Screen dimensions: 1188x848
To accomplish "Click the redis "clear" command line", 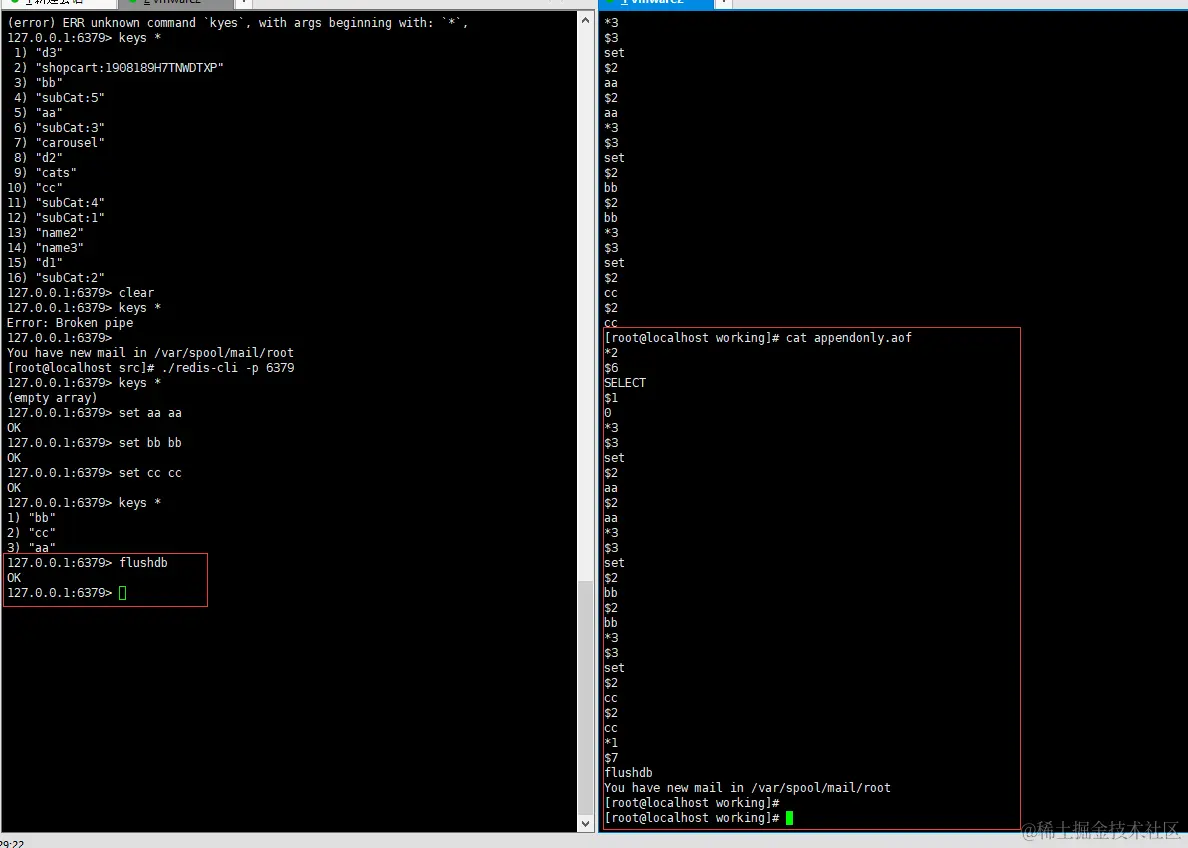I will [80, 293].
